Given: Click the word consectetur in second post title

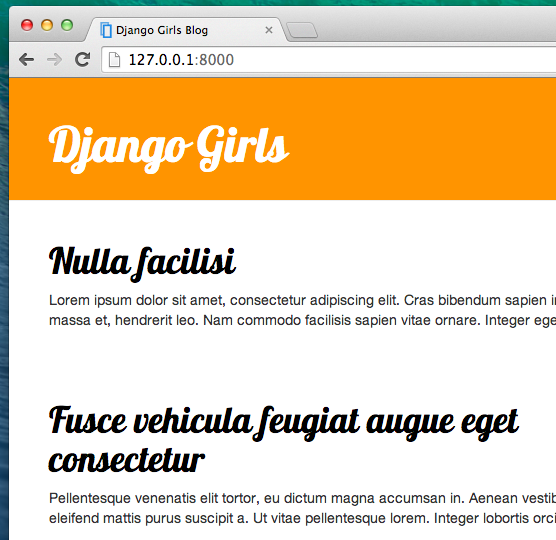Looking at the screenshot, I should (x=127, y=461).
